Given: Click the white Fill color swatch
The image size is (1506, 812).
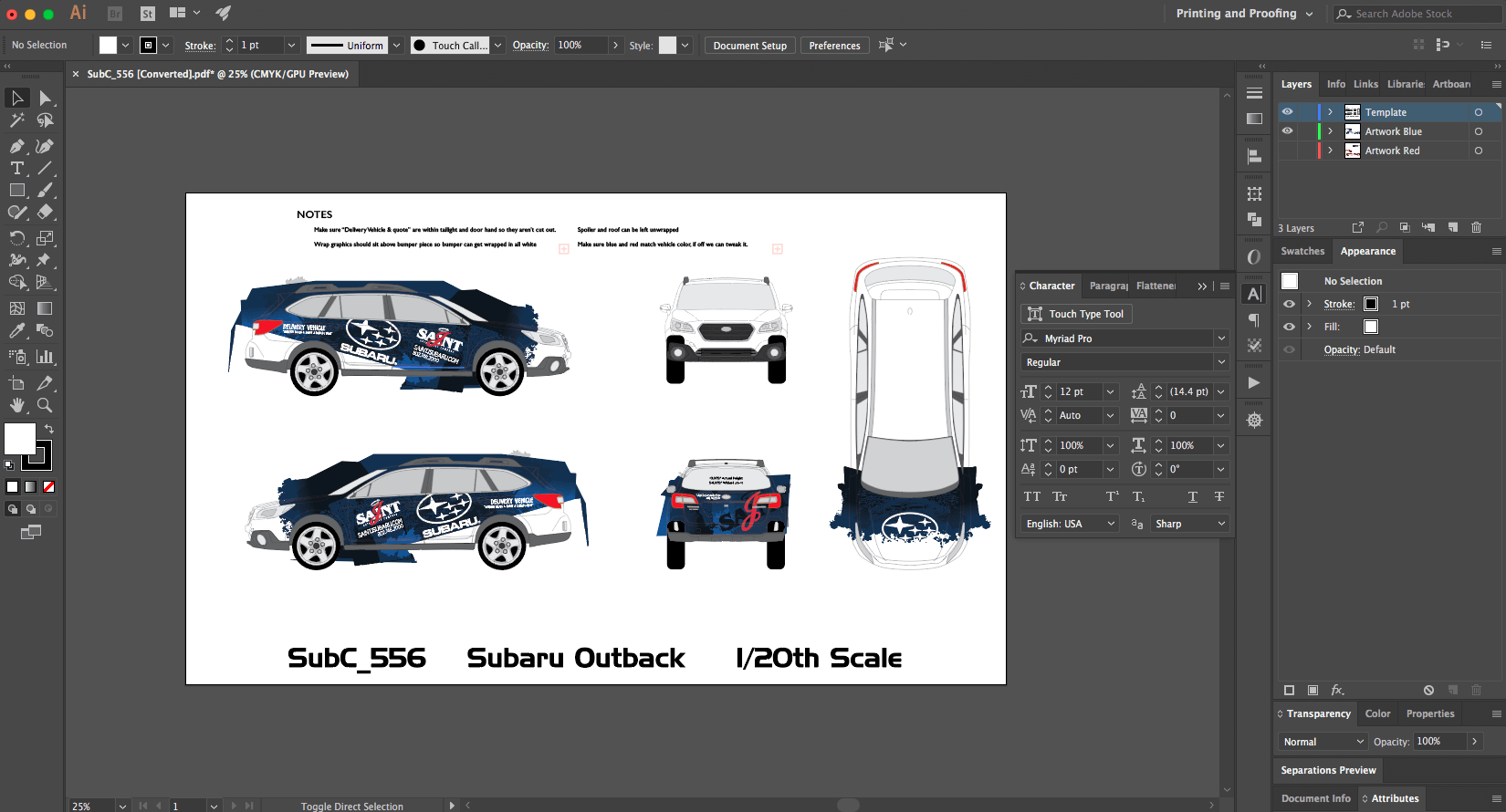Looking at the screenshot, I should point(20,439).
